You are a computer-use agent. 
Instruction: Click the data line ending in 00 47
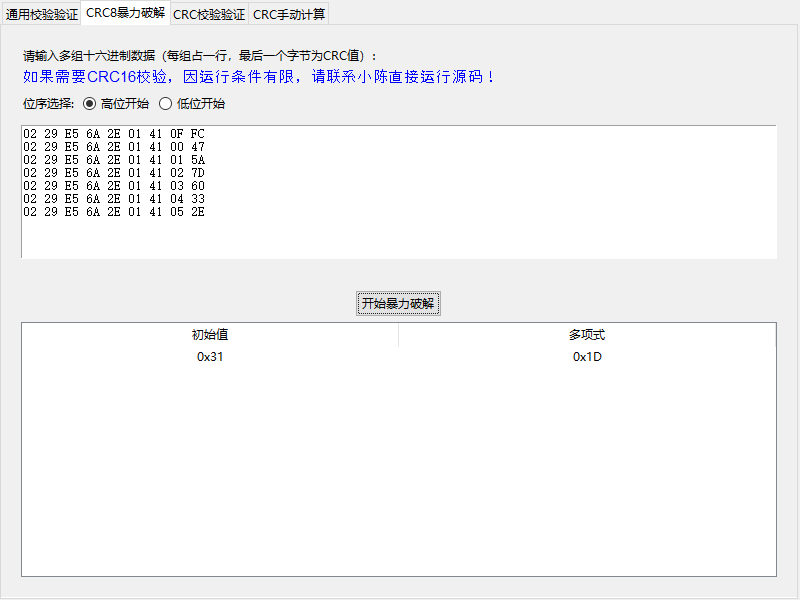pyautogui.click(x=114, y=147)
